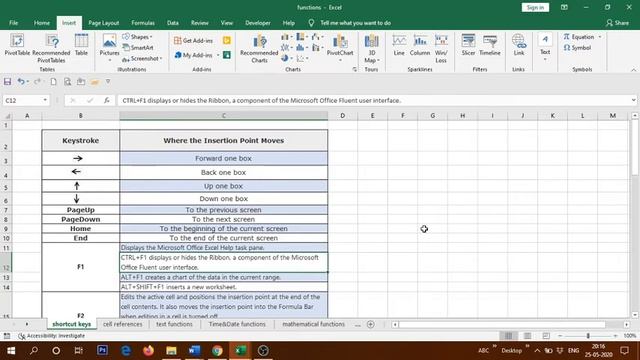Click Accessibility: Investigate in status bar
Screen dimensions: 640x360
click(x=51, y=336)
